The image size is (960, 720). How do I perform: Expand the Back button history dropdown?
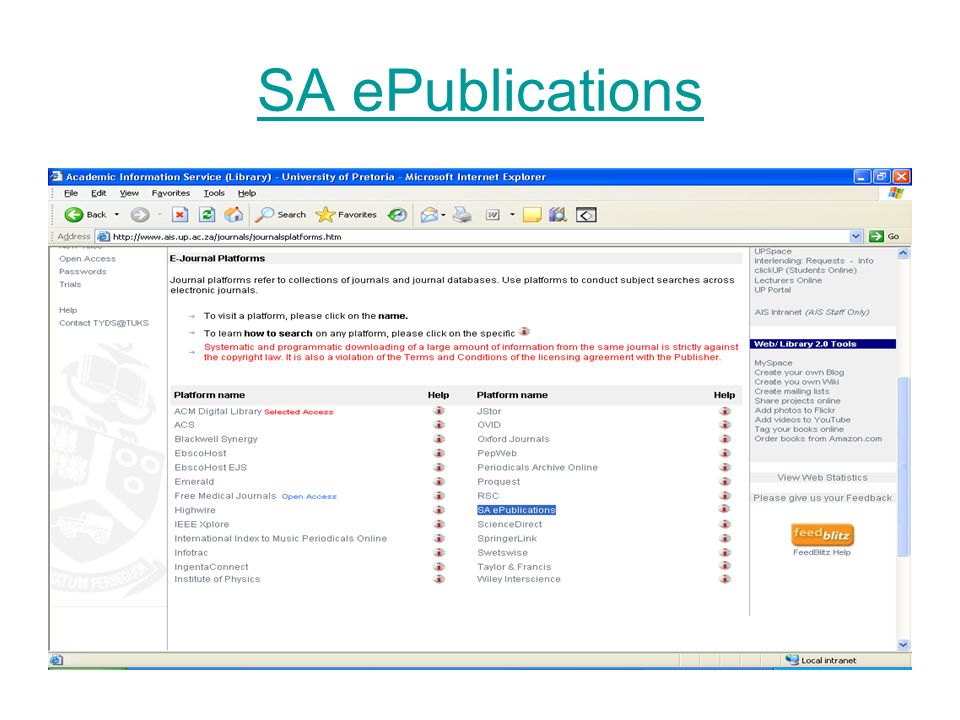pyautogui.click(x=116, y=215)
